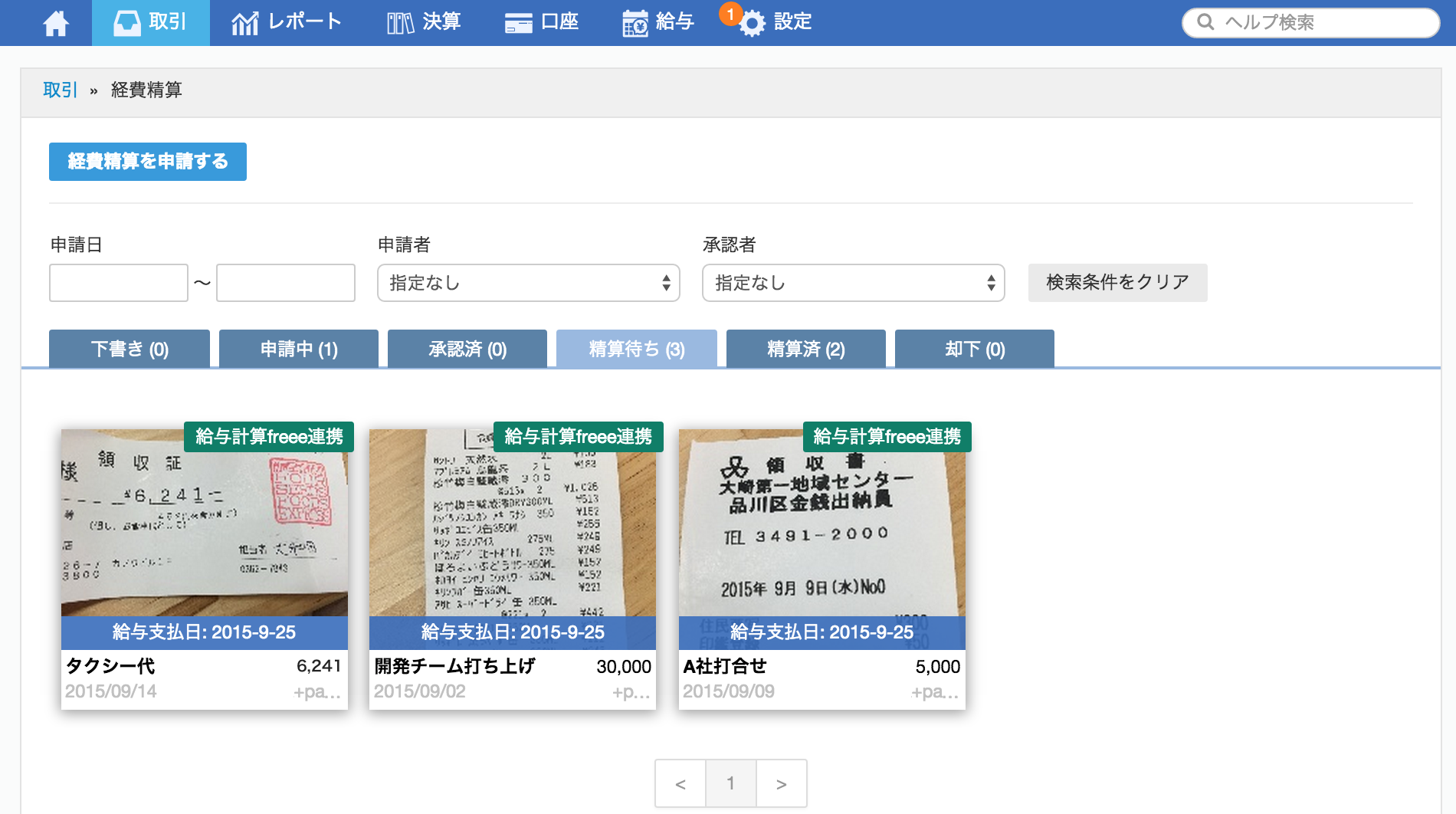Open 設定 gear icon settings
The image size is (1456, 814).
tap(753, 24)
